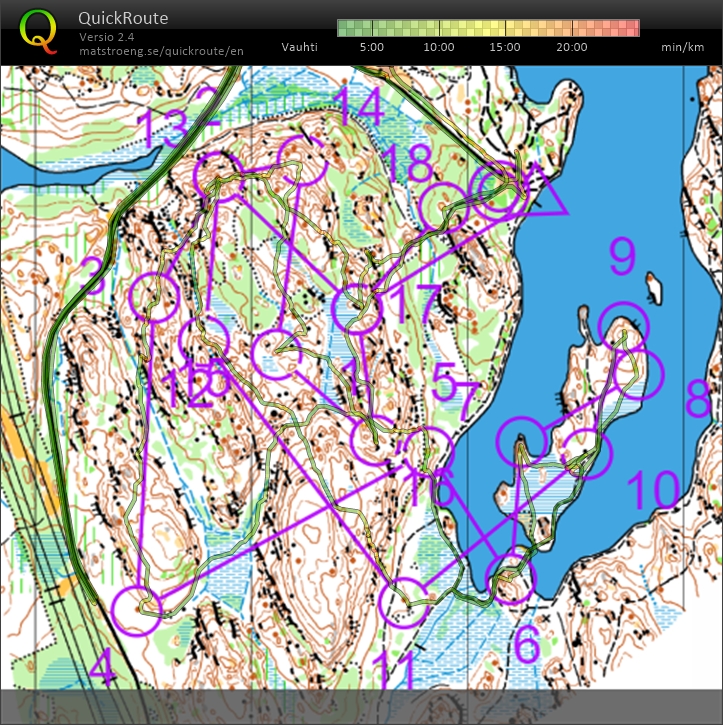Click the control circle for control 3
723x725 pixels.
point(155,296)
